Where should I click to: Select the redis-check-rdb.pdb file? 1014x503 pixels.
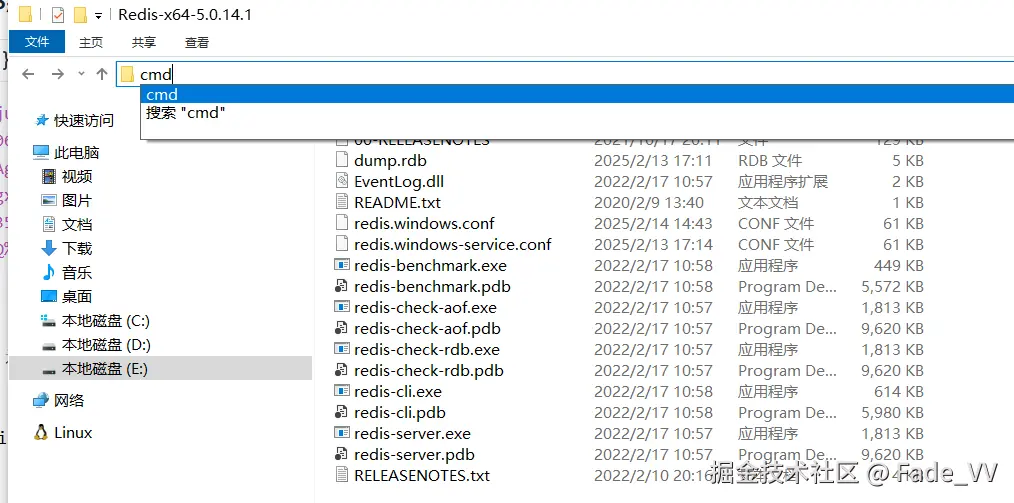[429, 370]
